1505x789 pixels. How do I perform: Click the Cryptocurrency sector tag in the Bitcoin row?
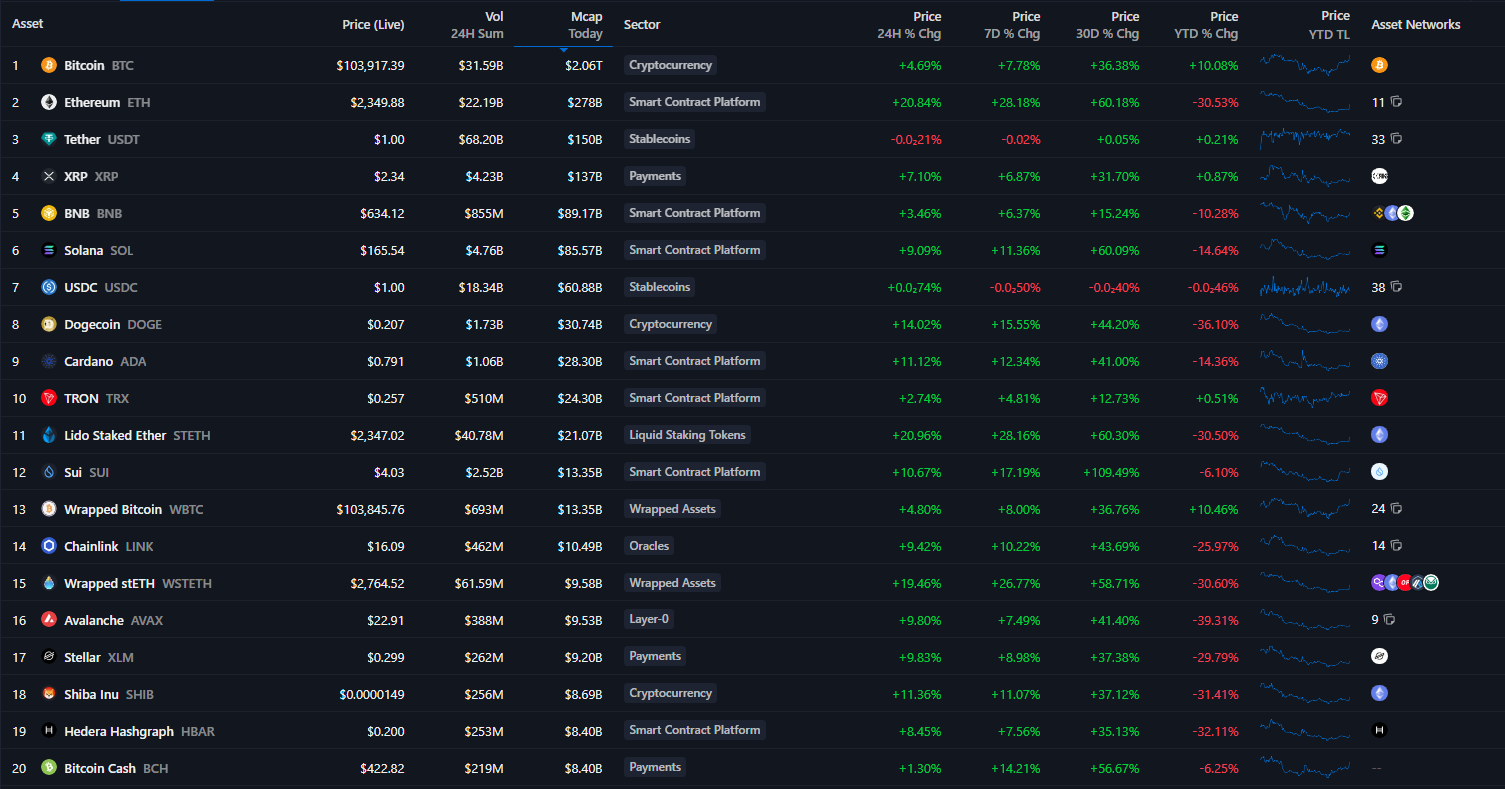671,65
